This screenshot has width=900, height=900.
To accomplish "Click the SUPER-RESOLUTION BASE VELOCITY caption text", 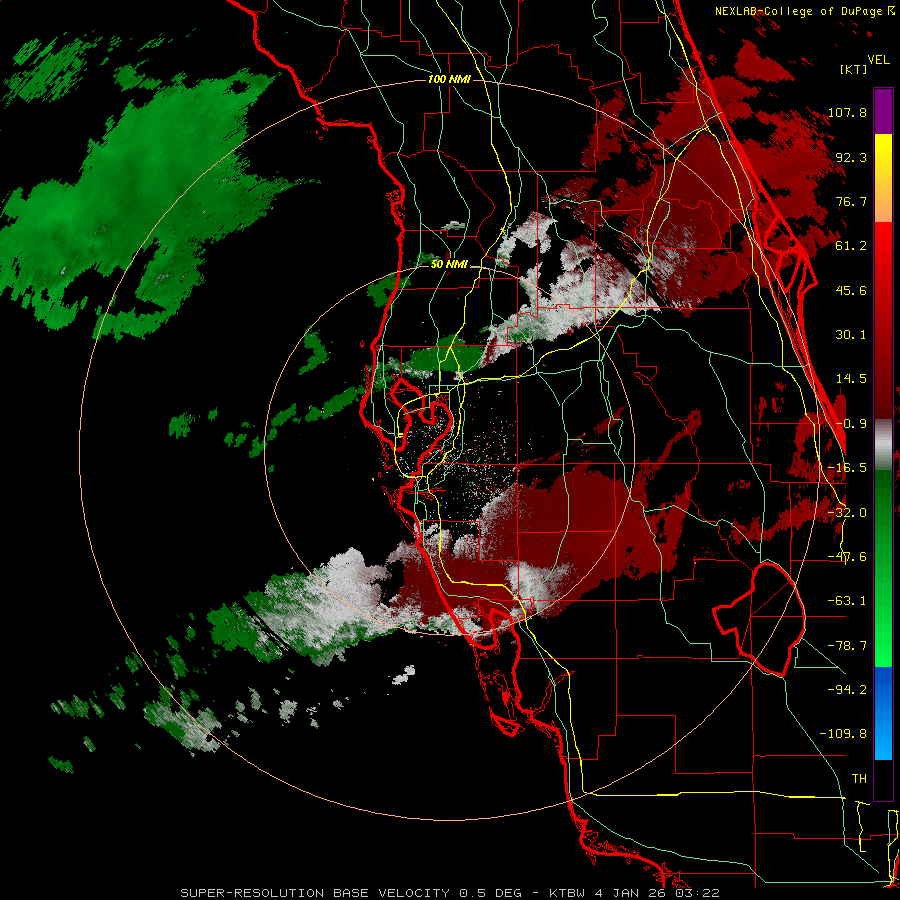I will pyautogui.click(x=315, y=893).
